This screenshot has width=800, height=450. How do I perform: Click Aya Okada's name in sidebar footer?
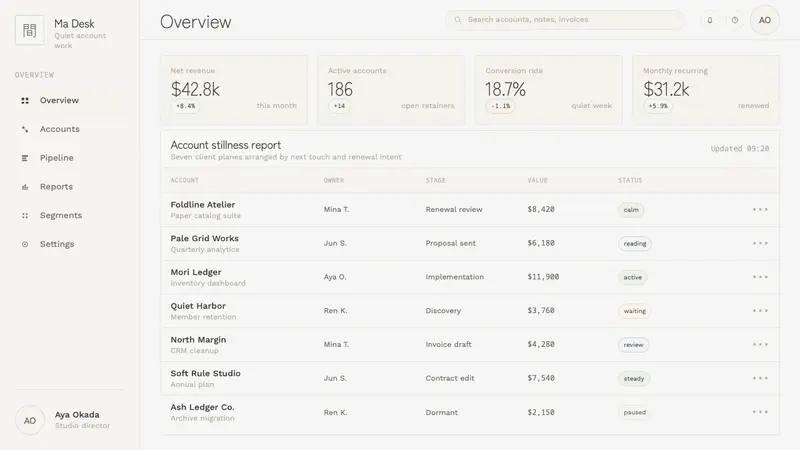pyautogui.click(x=77, y=415)
